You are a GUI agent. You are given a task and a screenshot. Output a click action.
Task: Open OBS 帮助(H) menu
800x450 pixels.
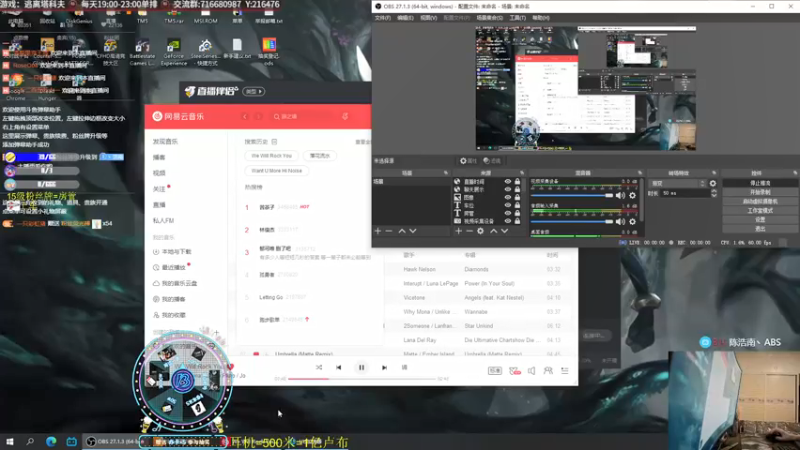[x=541, y=18]
